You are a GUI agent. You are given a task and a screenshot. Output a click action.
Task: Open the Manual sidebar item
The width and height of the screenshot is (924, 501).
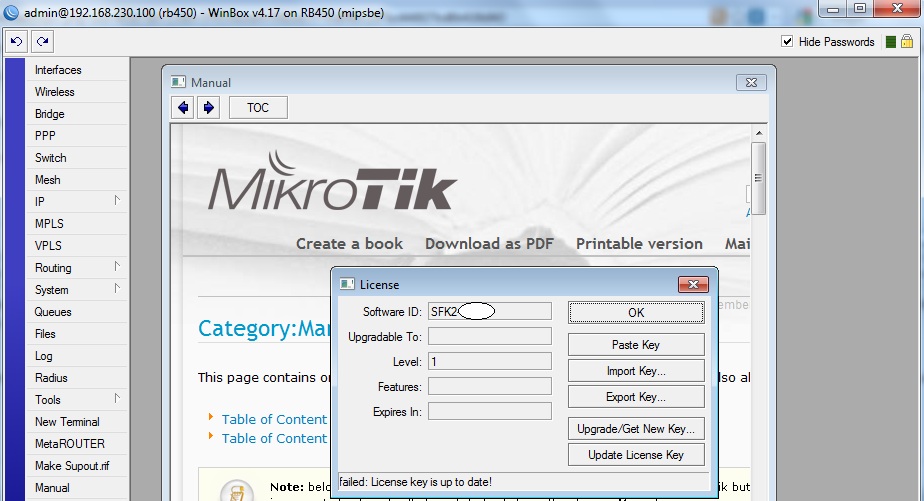77,487
